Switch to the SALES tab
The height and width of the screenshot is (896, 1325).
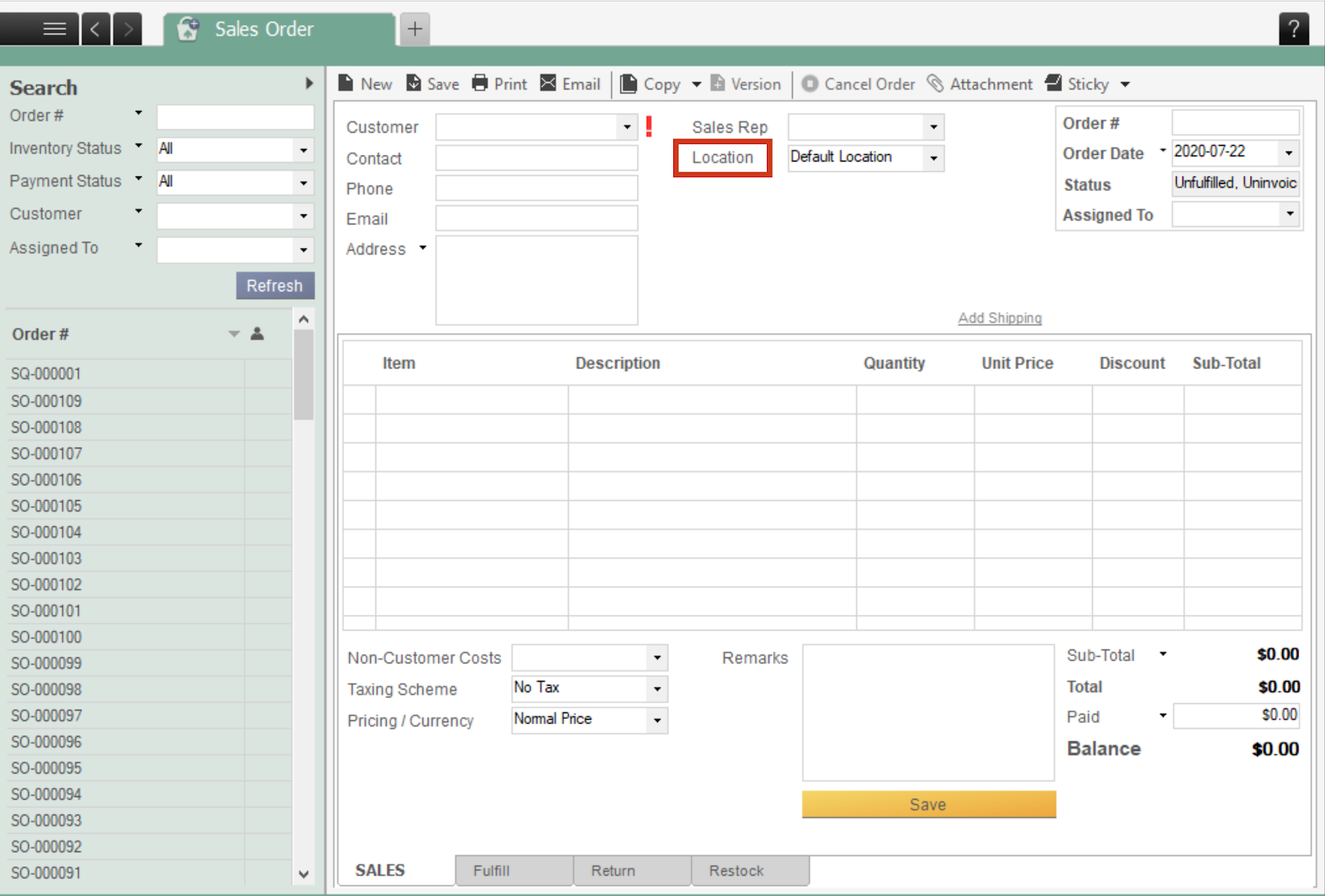click(396, 870)
